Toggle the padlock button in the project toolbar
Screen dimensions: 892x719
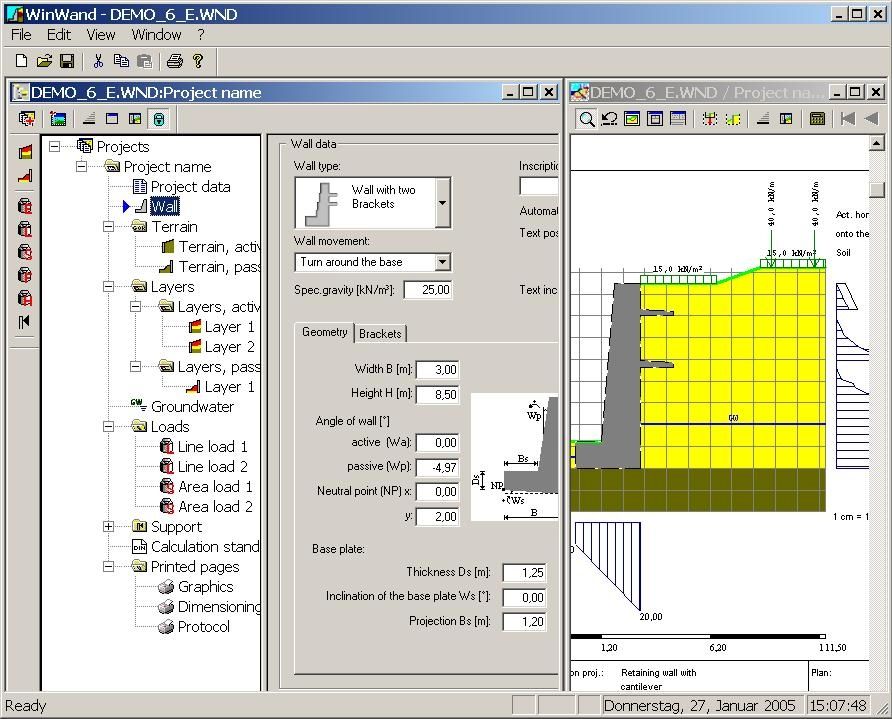(x=158, y=119)
